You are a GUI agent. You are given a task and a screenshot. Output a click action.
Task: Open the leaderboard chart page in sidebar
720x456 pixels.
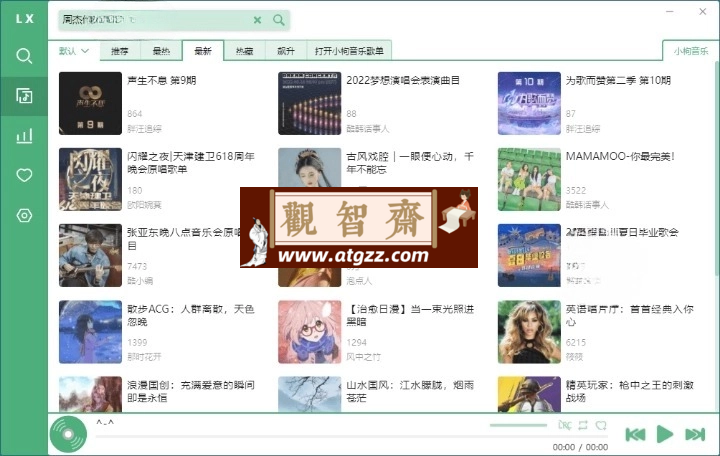pos(24,136)
